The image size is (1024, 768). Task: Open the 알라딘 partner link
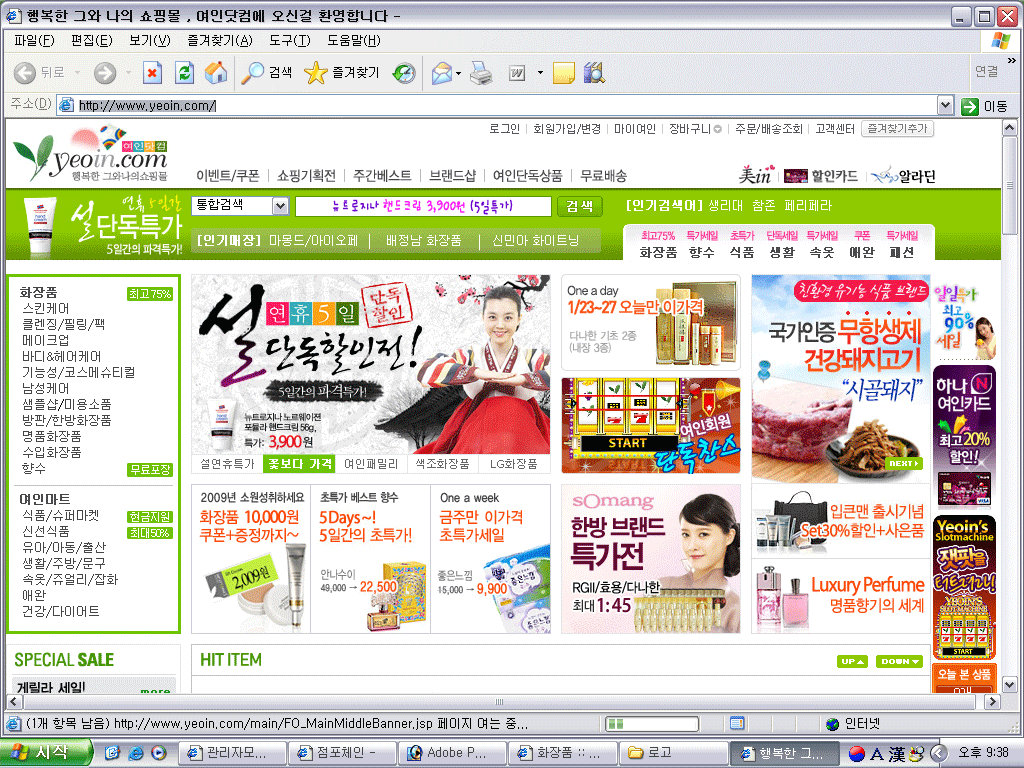click(x=904, y=176)
